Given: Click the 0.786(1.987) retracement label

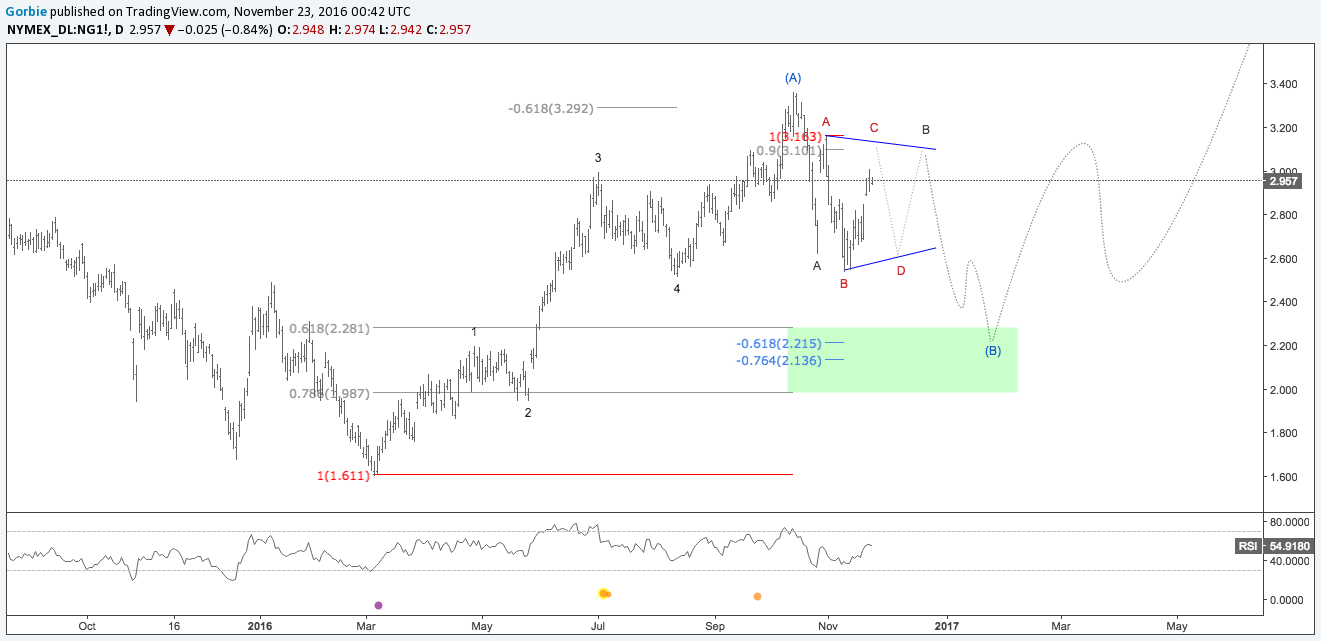Looking at the screenshot, I should (329, 394).
